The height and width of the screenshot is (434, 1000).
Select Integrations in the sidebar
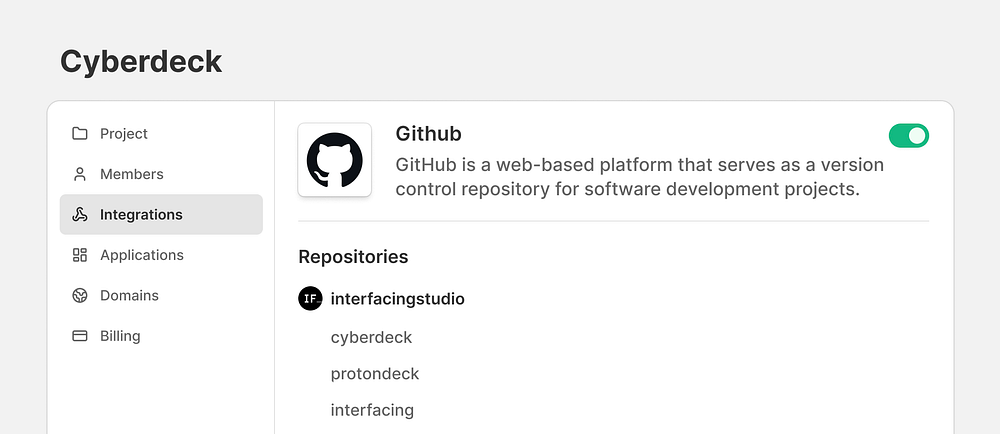point(141,215)
